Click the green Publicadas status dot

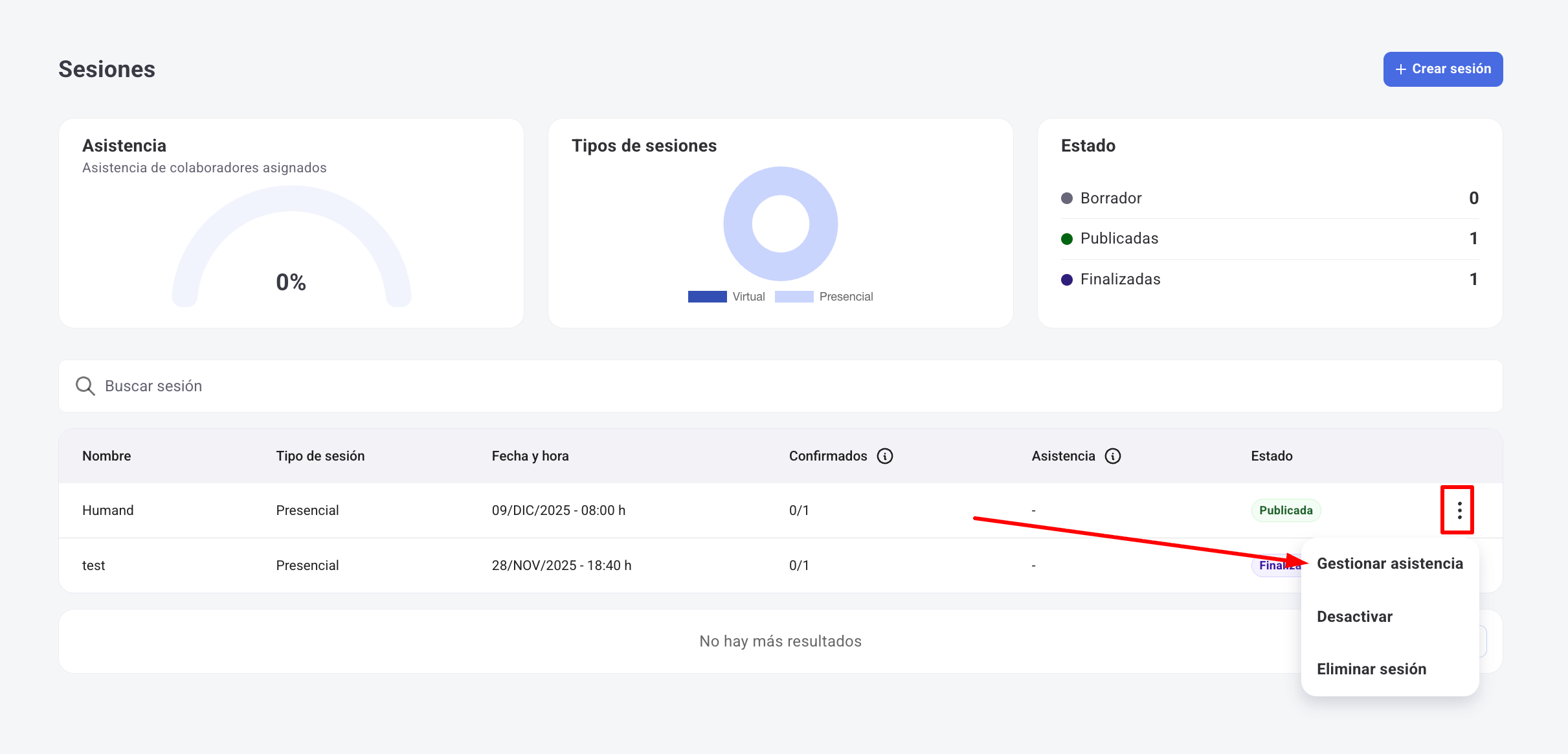[x=1067, y=239]
